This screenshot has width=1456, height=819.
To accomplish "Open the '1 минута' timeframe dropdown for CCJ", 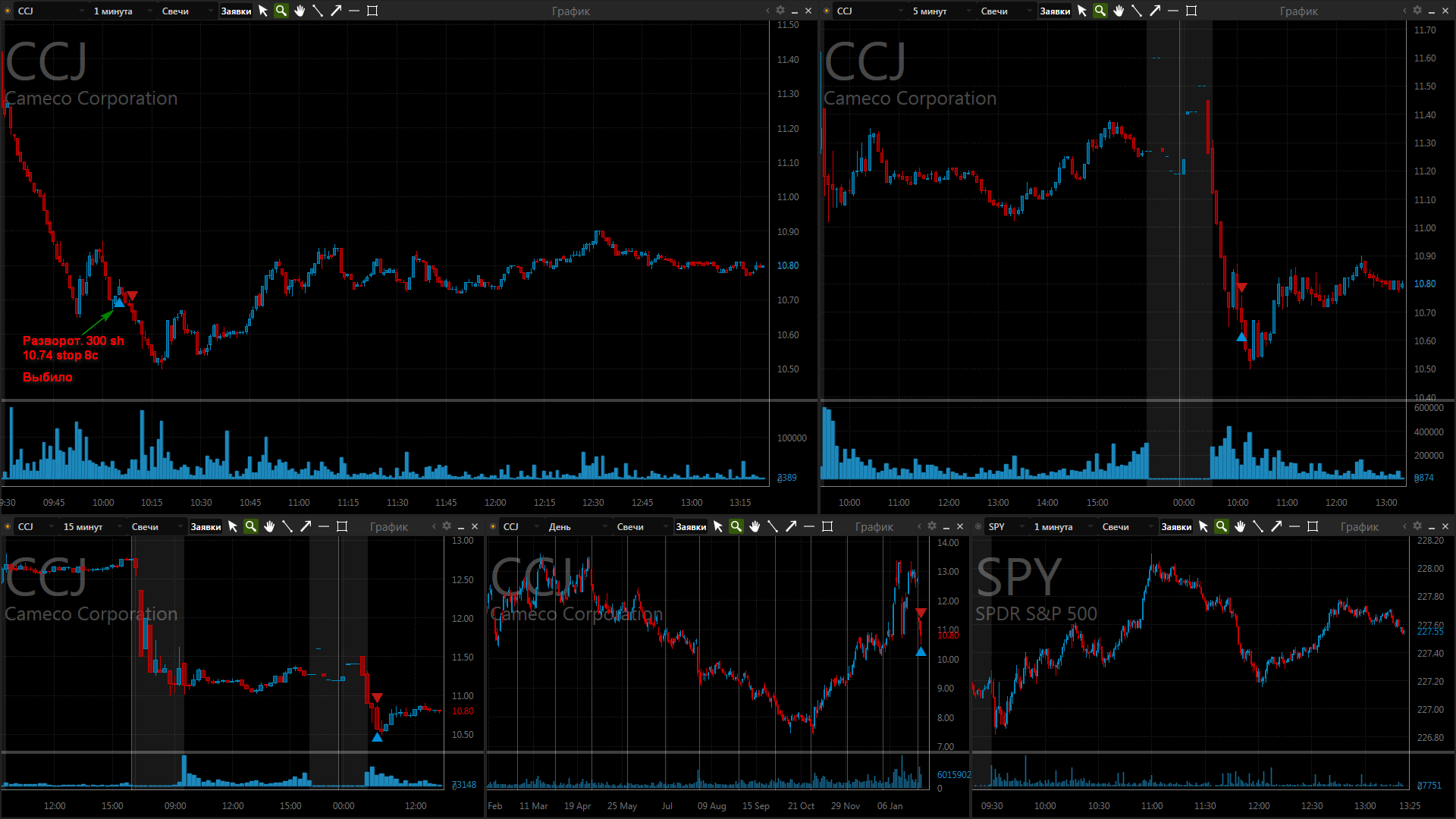I will [121, 11].
